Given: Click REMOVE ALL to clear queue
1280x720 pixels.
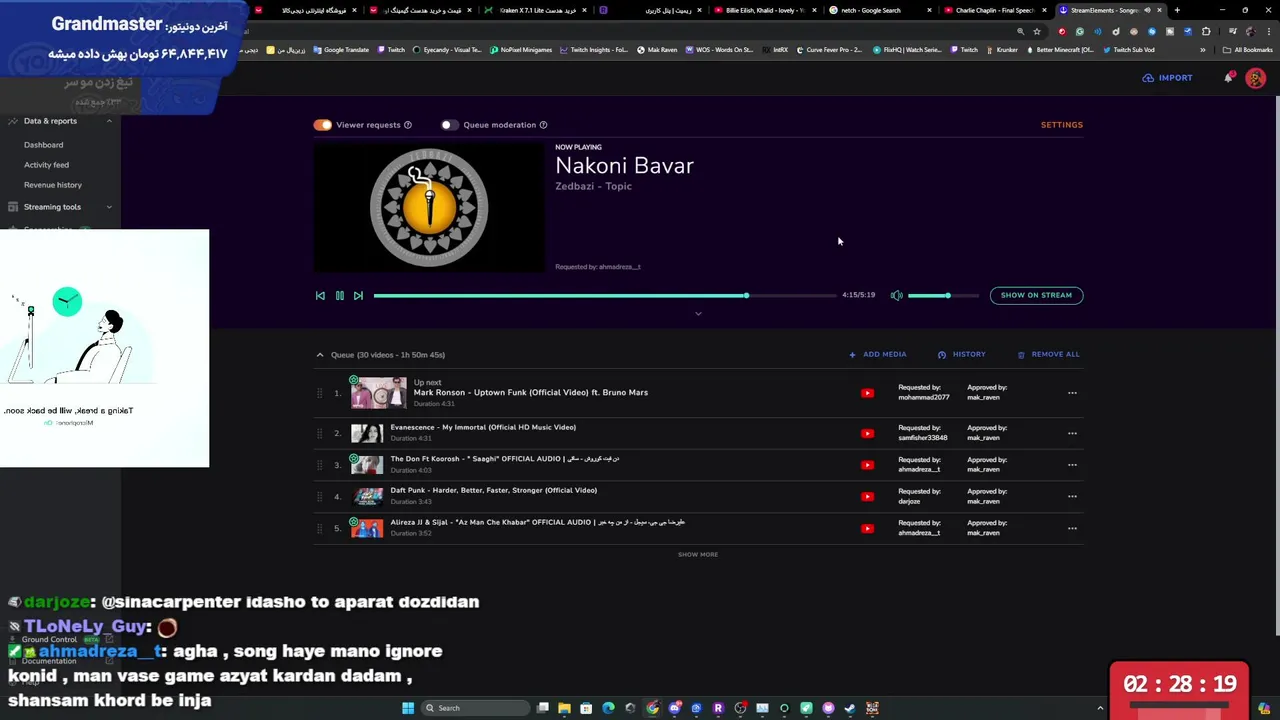Looking at the screenshot, I should tap(1048, 354).
